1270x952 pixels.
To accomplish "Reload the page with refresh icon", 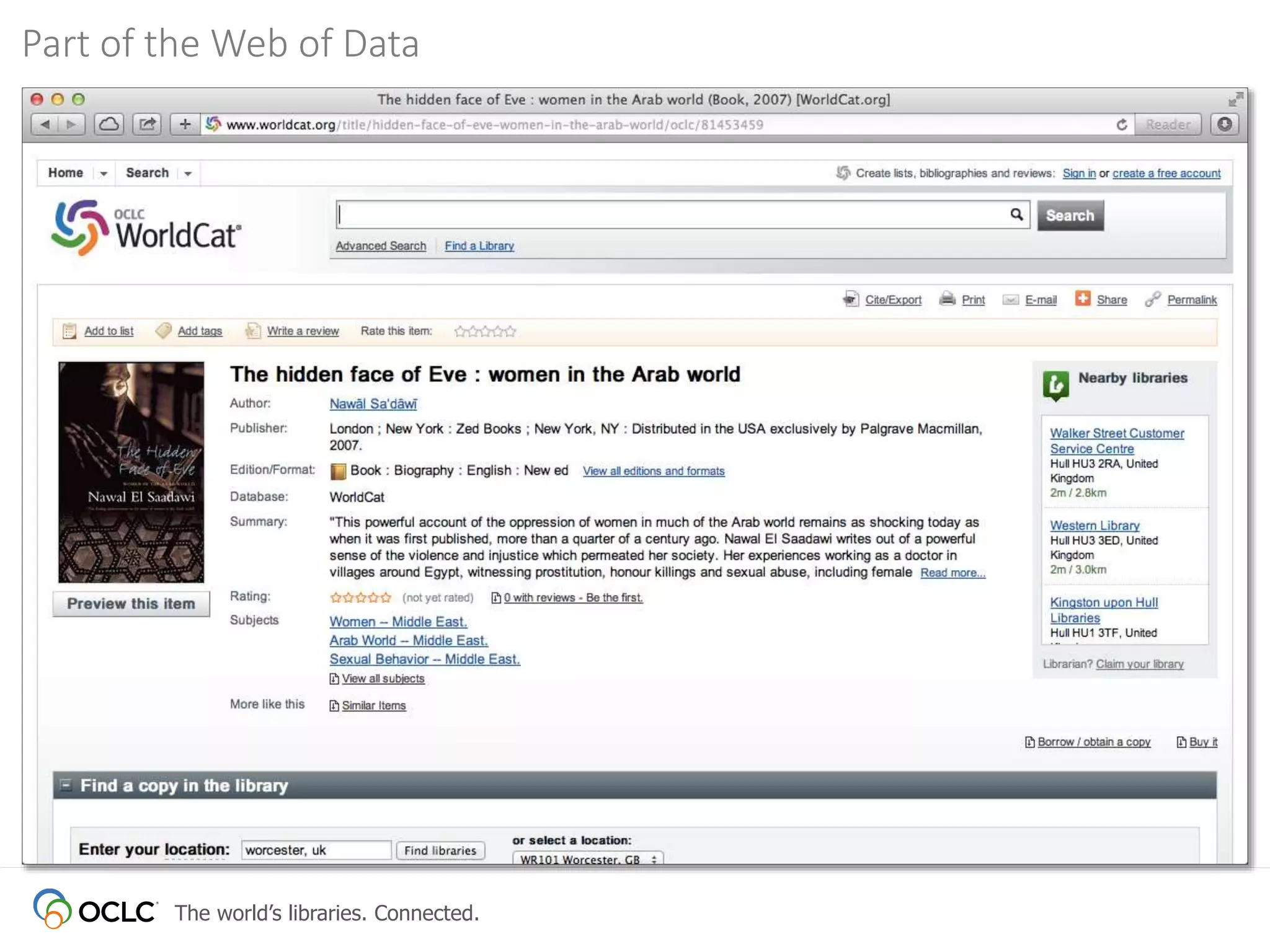I will point(1121,125).
